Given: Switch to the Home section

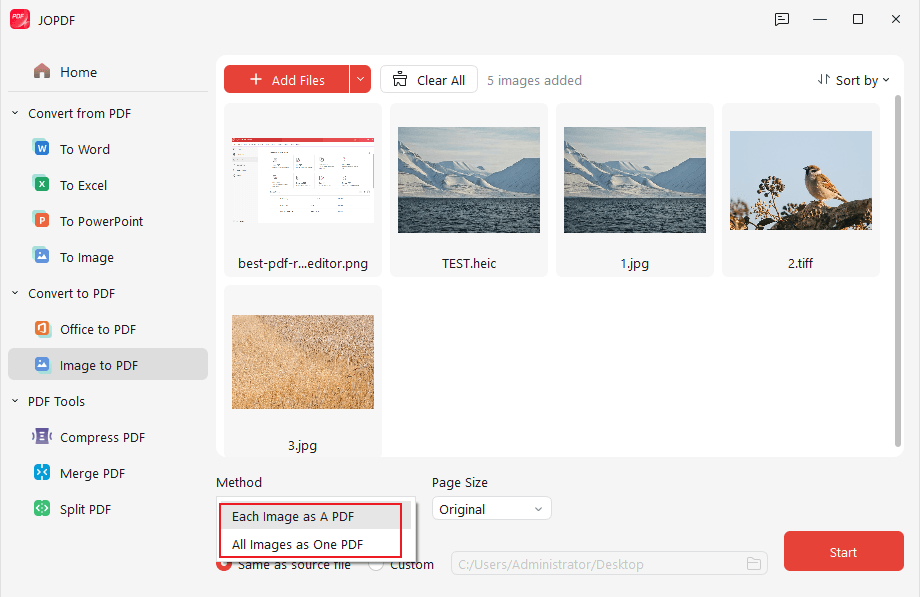Looking at the screenshot, I should click(x=78, y=72).
